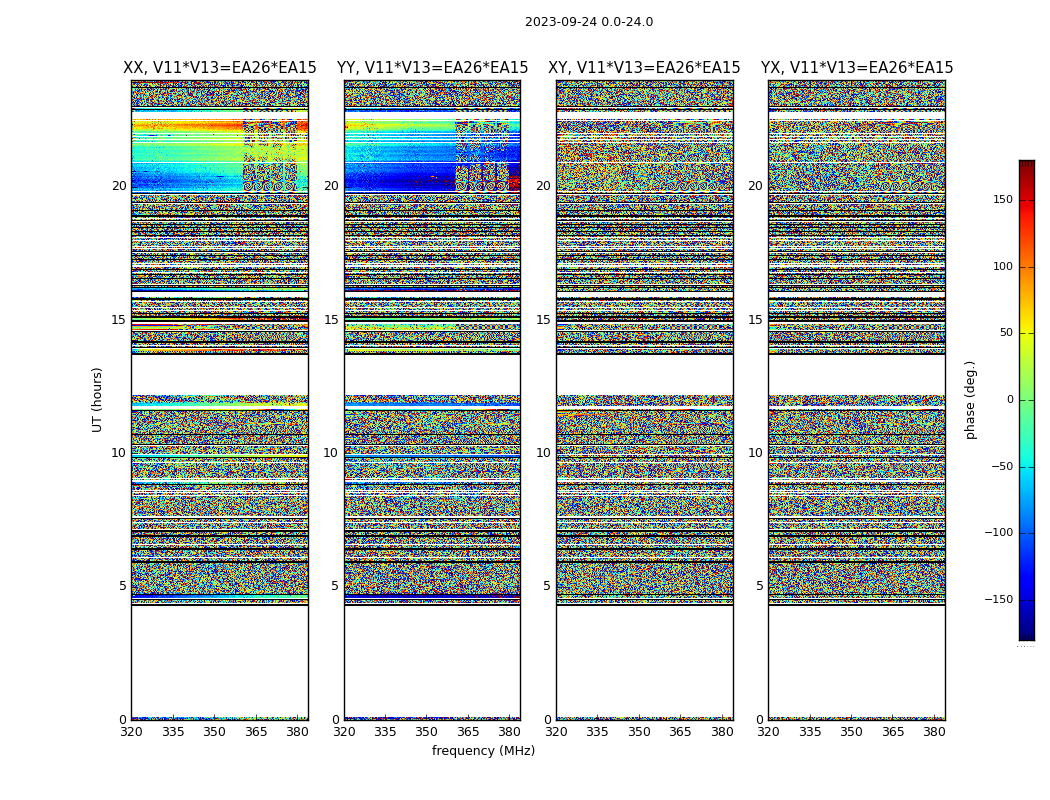The width and height of the screenshot is (1050, 800).
Task: Click the frequency (MHz) x-axis label
Action: [x=483, y=751]
